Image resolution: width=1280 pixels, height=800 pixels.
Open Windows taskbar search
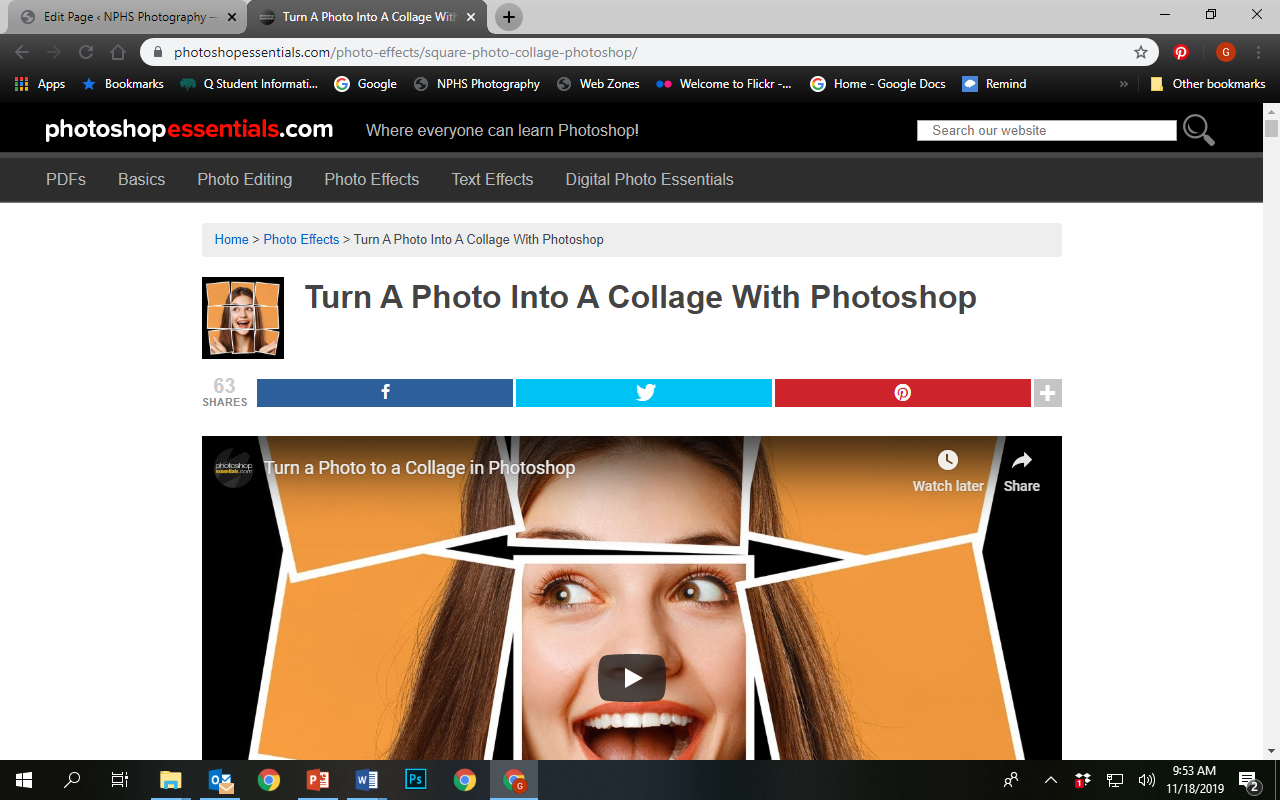point(72,780)
